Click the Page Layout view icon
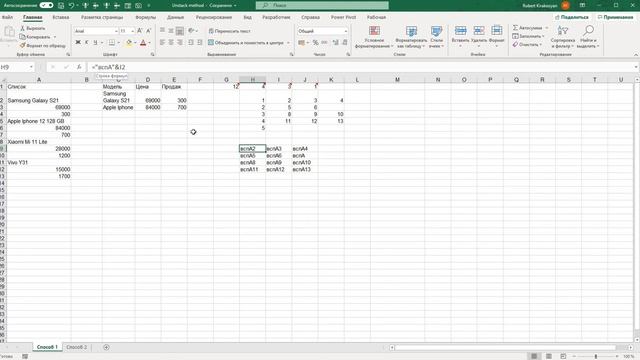Viewport: 640px width, 360px height. (549, 356)
